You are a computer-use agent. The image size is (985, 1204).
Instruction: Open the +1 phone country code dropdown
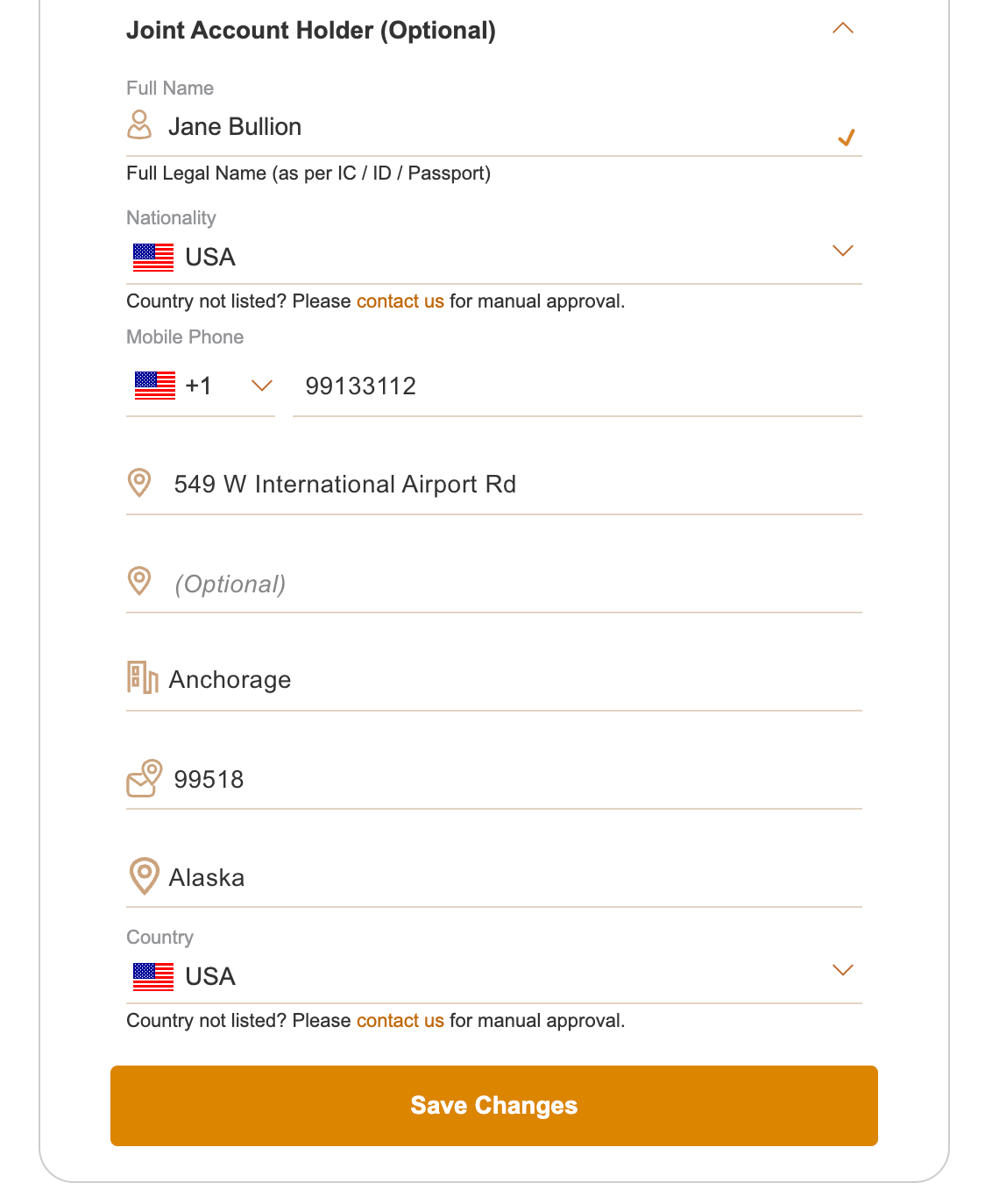(x=262, y=386)
